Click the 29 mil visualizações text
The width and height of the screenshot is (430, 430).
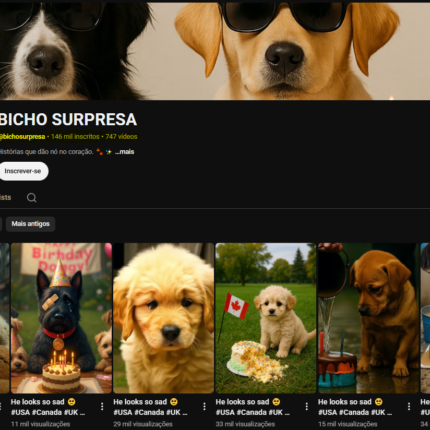143,424
